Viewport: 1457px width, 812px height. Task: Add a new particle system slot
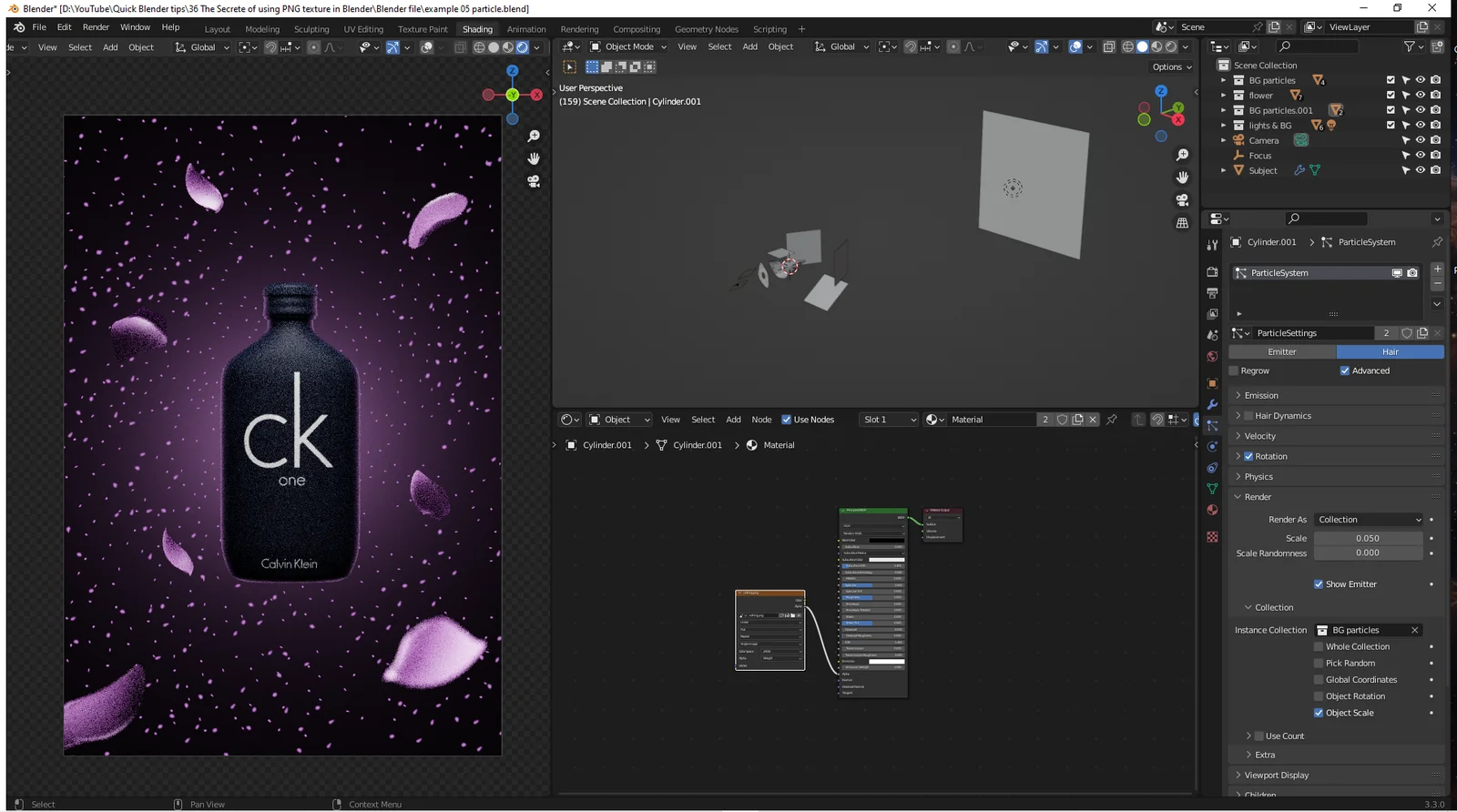pyautogui.click(x=1437, y=269)
